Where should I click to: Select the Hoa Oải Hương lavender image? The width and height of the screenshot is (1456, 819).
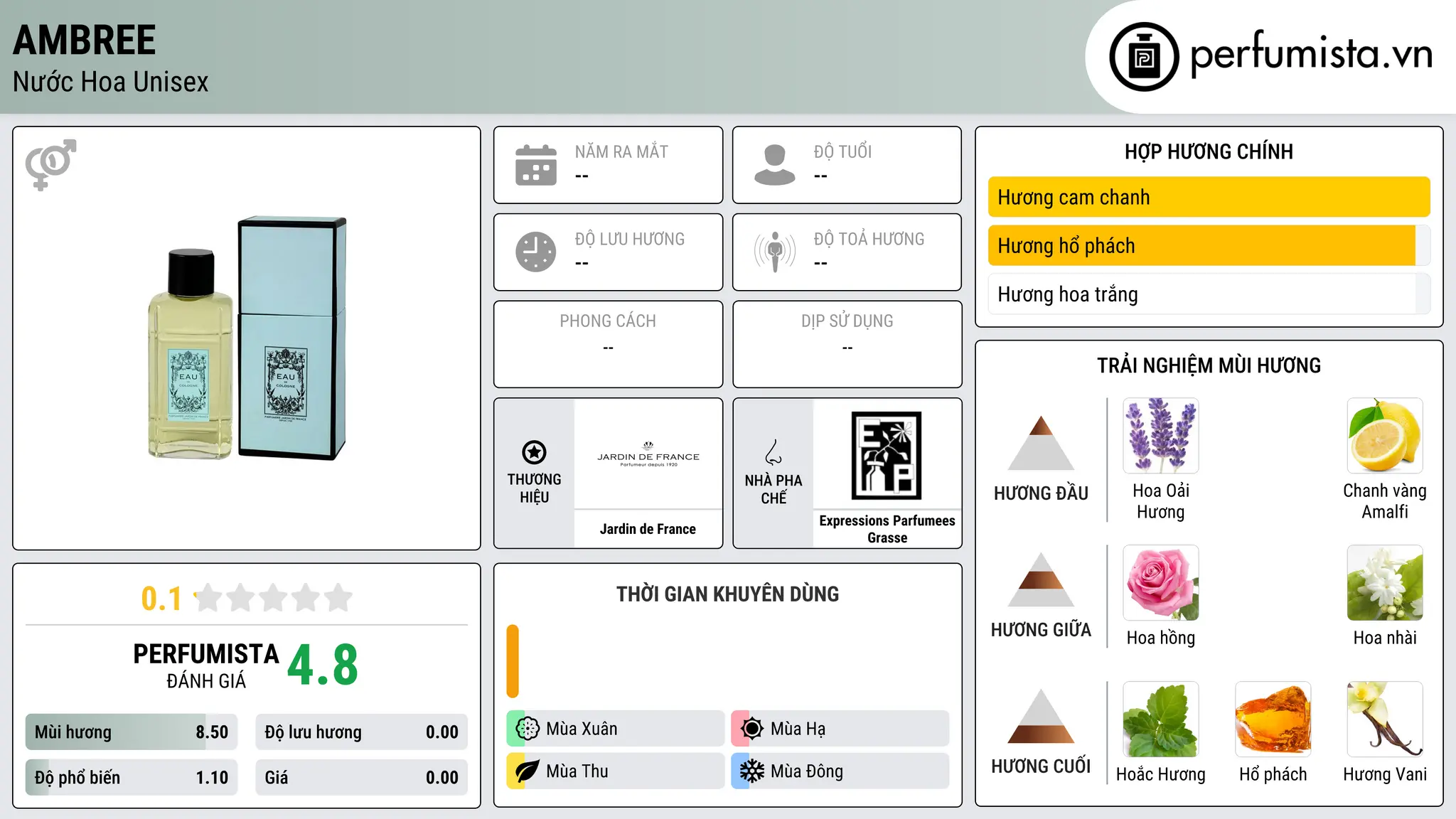point(1161,436)
